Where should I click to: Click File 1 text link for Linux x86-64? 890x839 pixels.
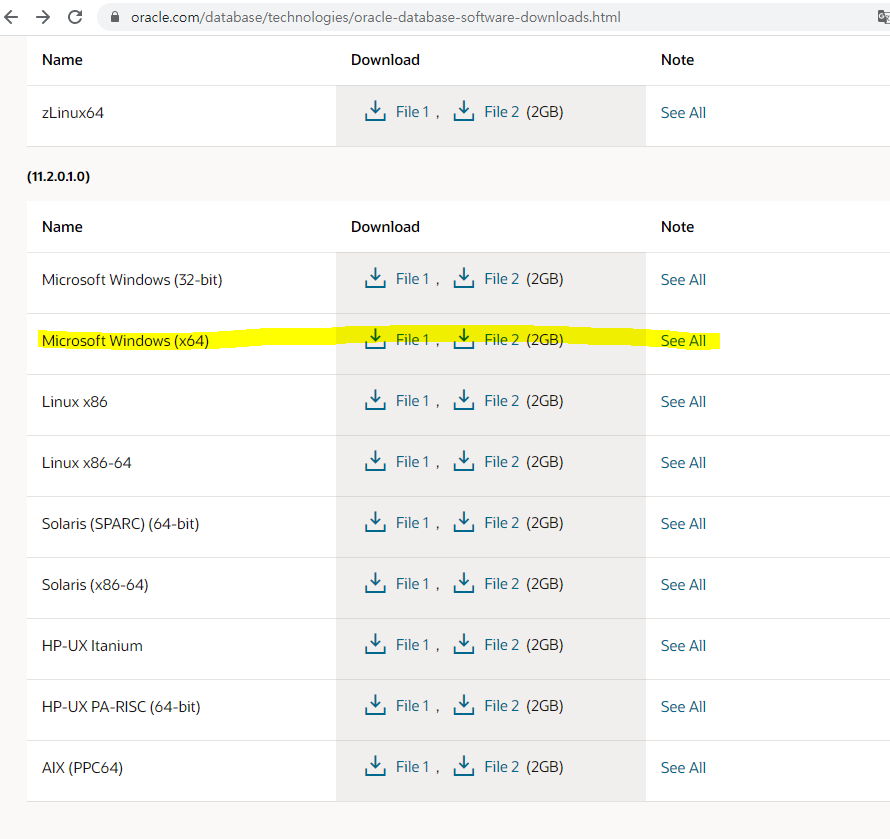(412, 462)
